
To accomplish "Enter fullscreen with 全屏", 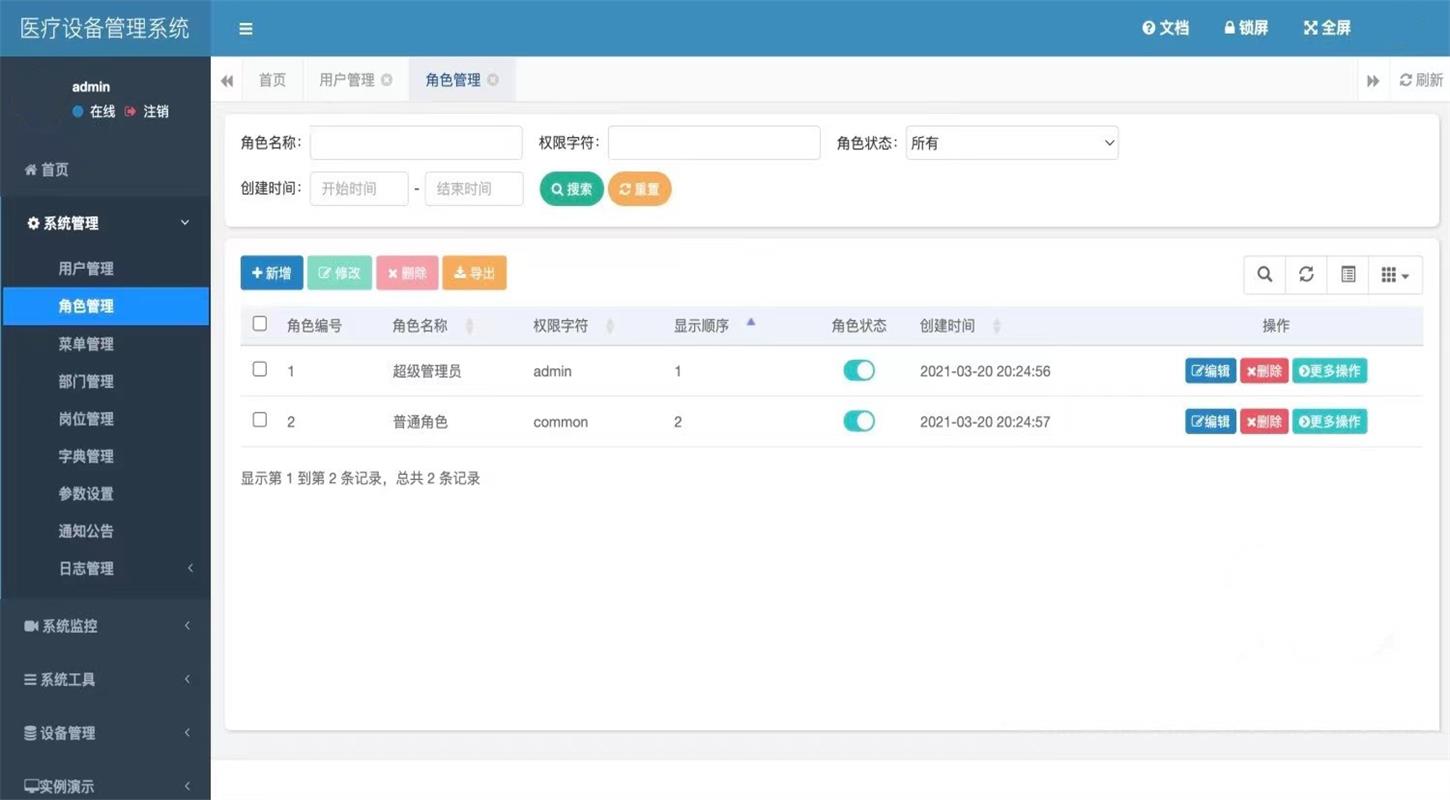I will pyautogui.click(x=1327, y=28).
